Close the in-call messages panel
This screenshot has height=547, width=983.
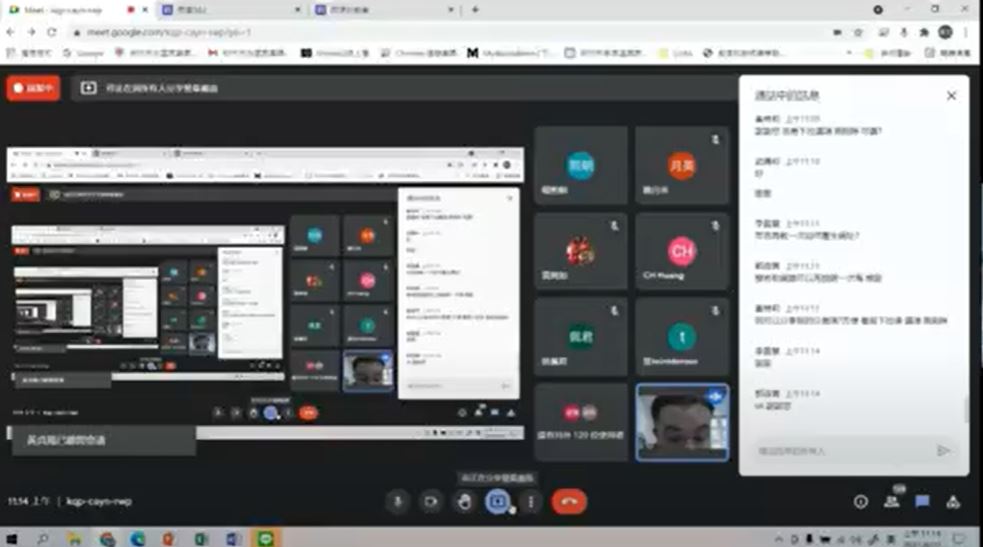(x=951, y=96)
